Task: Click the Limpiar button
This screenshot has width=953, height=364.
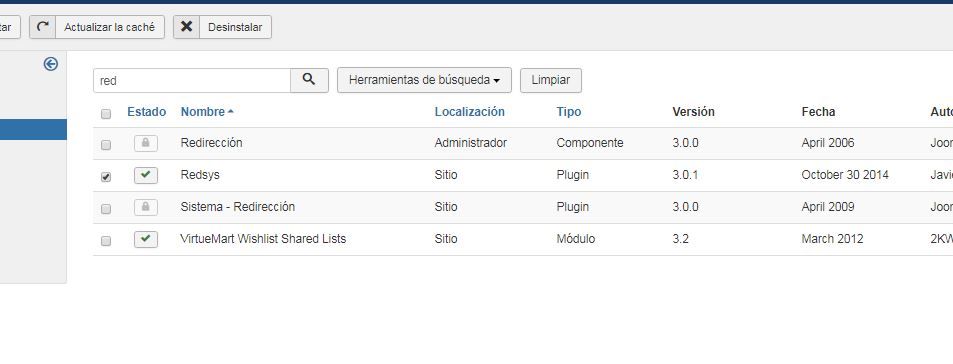Action: (x=551, y=80)
